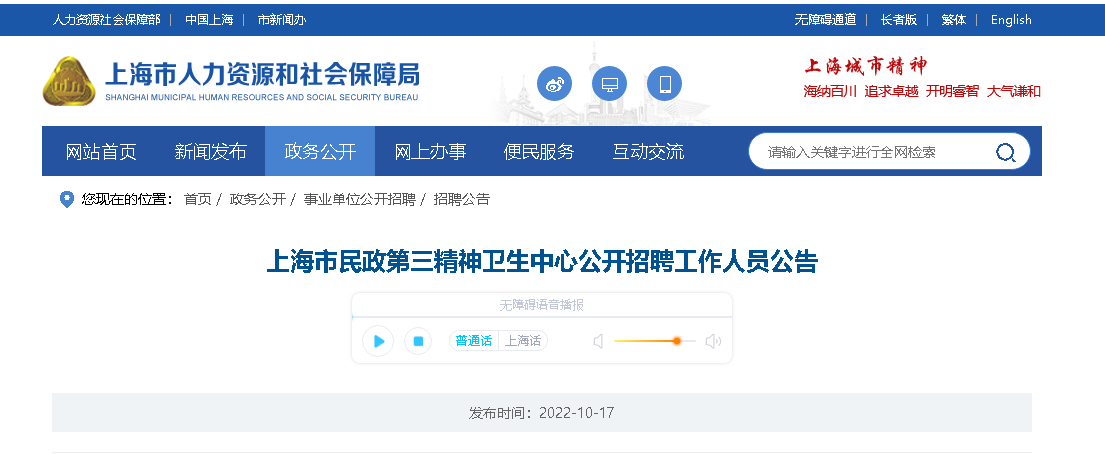Click the volume down speaker icon
The width and height of the screenshot is (1105, 454).
pyautogui.click(x=598, y=341)
